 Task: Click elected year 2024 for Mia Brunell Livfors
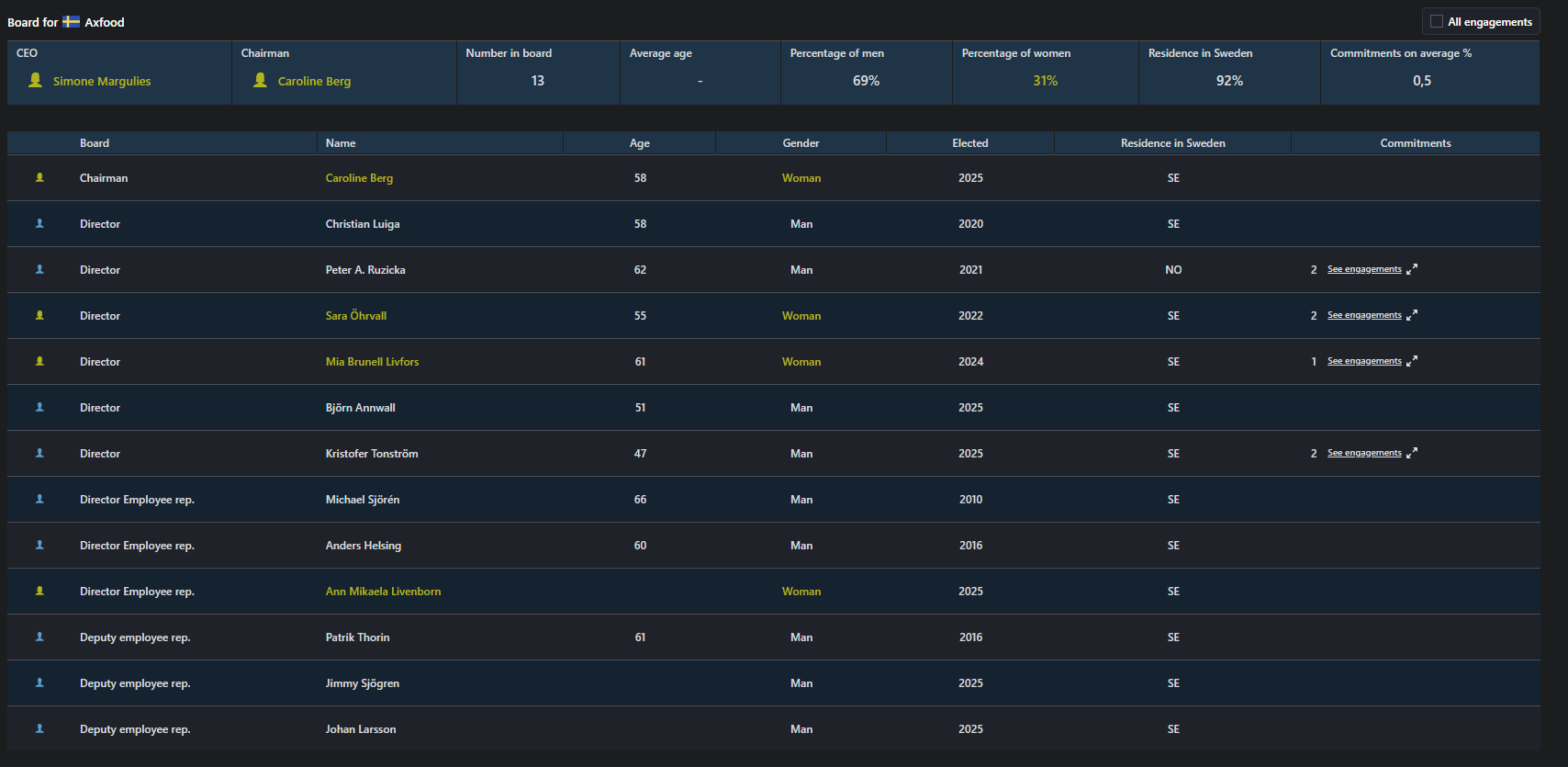tap(970, 362)
